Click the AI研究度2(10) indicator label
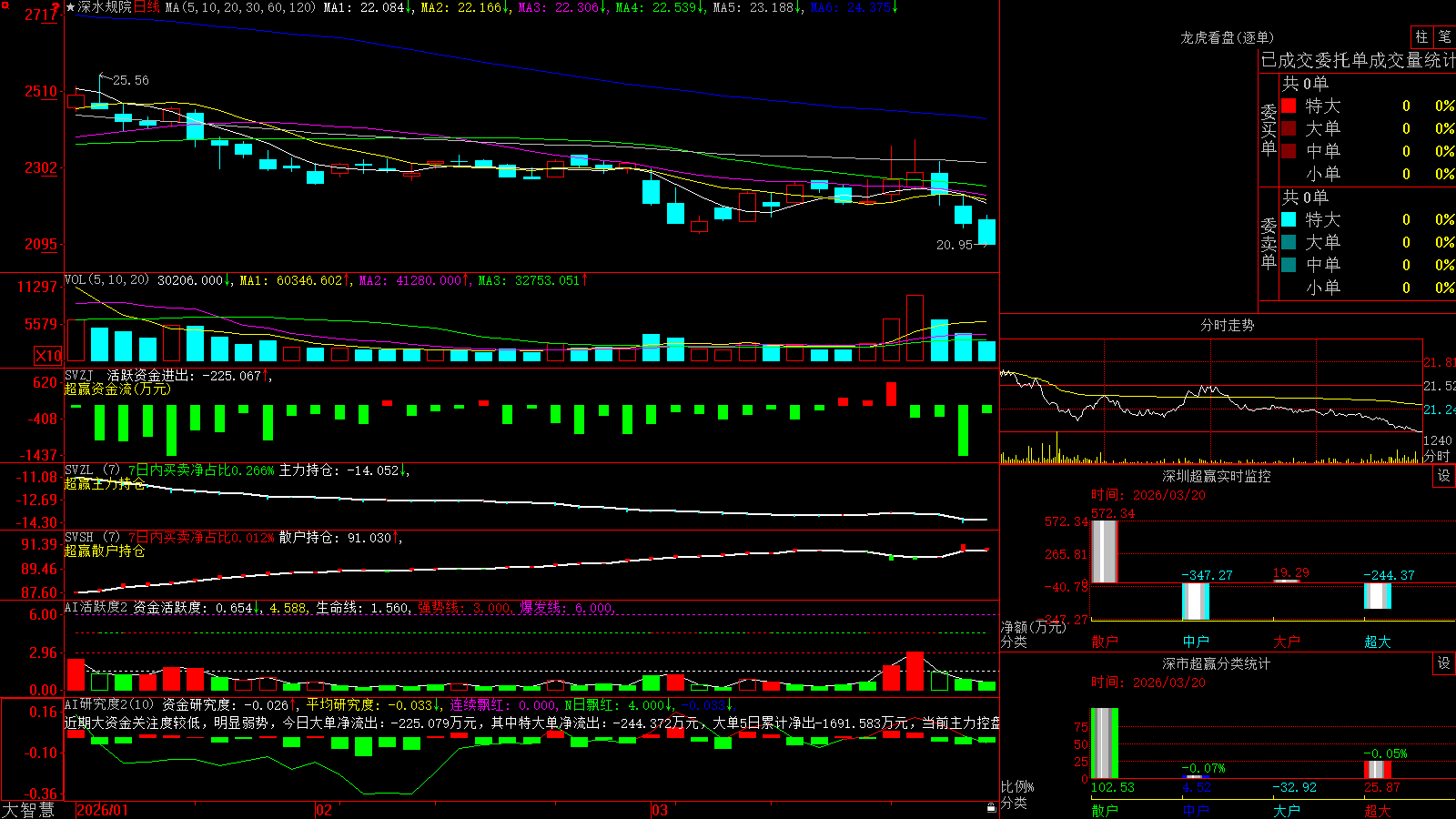 (109, 704)
